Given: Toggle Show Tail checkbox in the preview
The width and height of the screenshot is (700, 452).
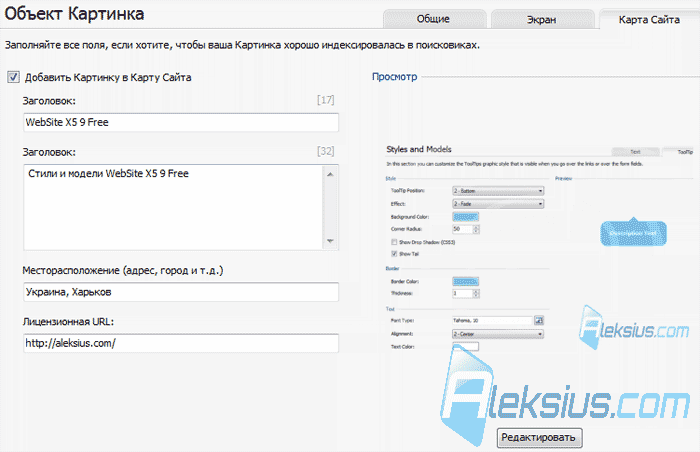Looking at the screenshot, I should [x=394, y=254].
